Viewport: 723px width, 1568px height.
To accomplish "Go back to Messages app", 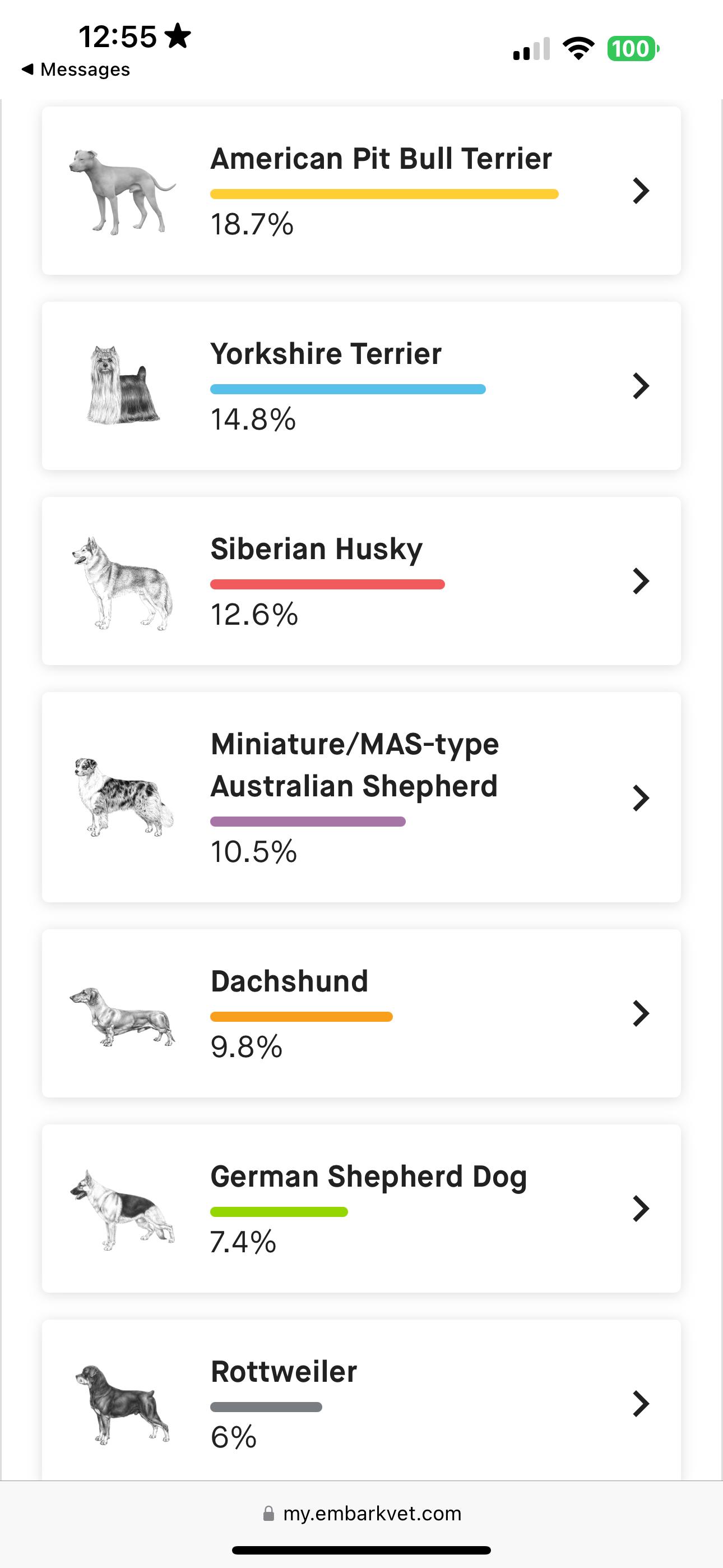I will tap(76, 70).
